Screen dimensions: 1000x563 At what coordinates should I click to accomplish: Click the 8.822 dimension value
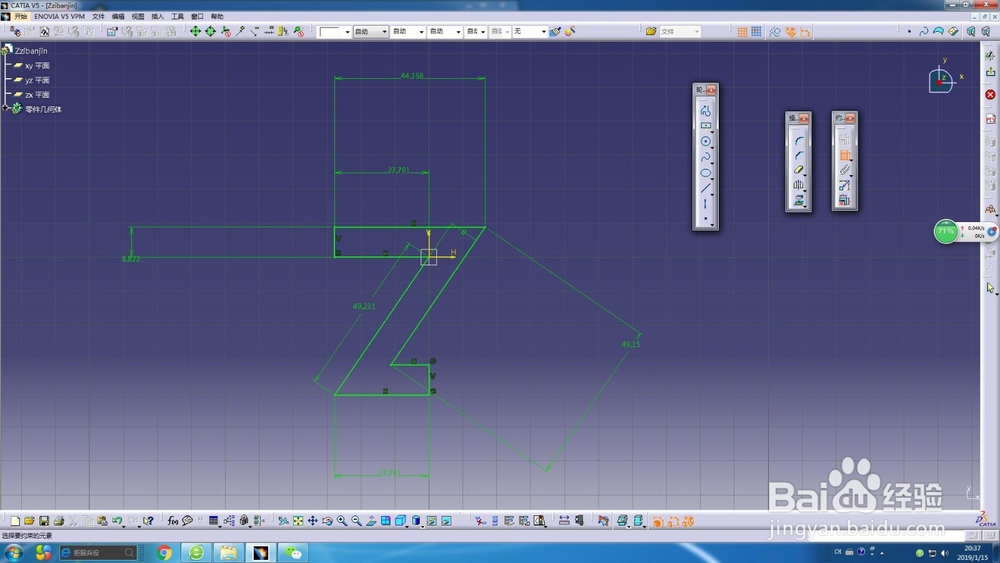point(131,259)
